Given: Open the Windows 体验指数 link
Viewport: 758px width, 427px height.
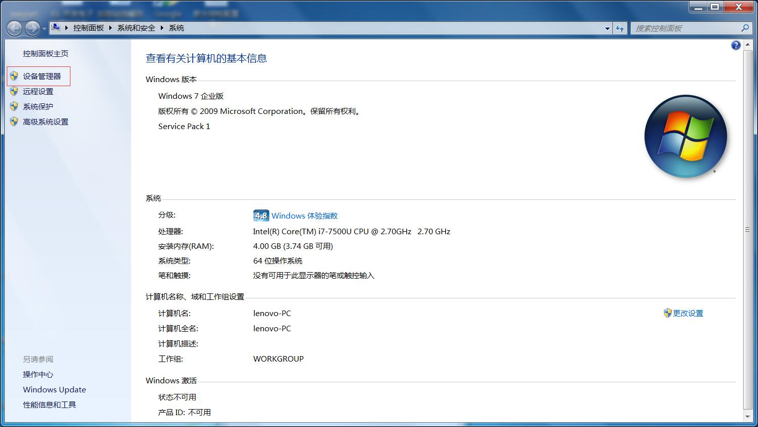Looking at the screenshot, I should coord(305,216).
